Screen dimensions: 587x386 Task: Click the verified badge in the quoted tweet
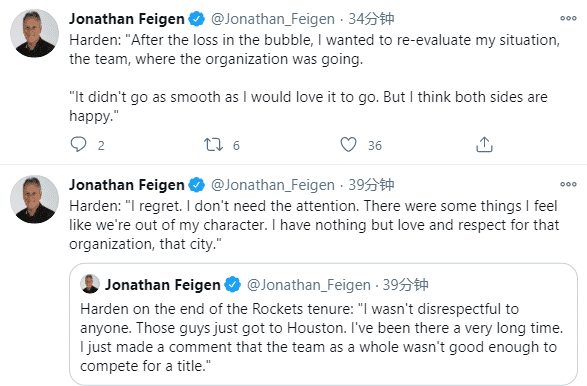232,285
